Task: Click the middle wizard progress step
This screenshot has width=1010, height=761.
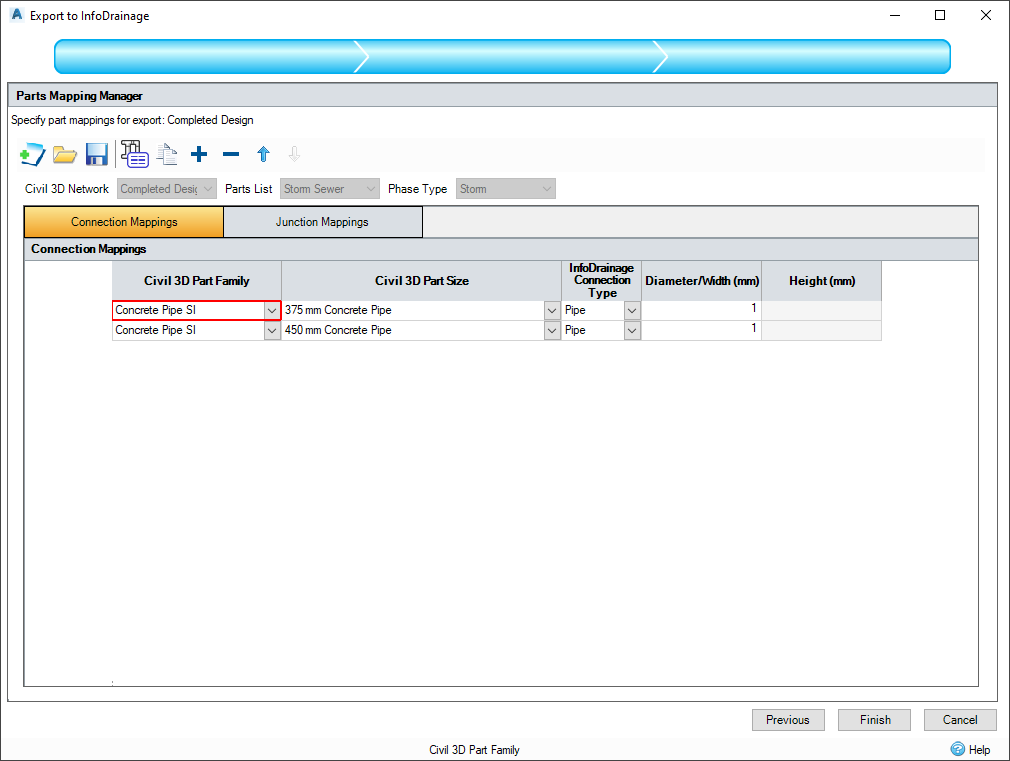Action: 510,57
